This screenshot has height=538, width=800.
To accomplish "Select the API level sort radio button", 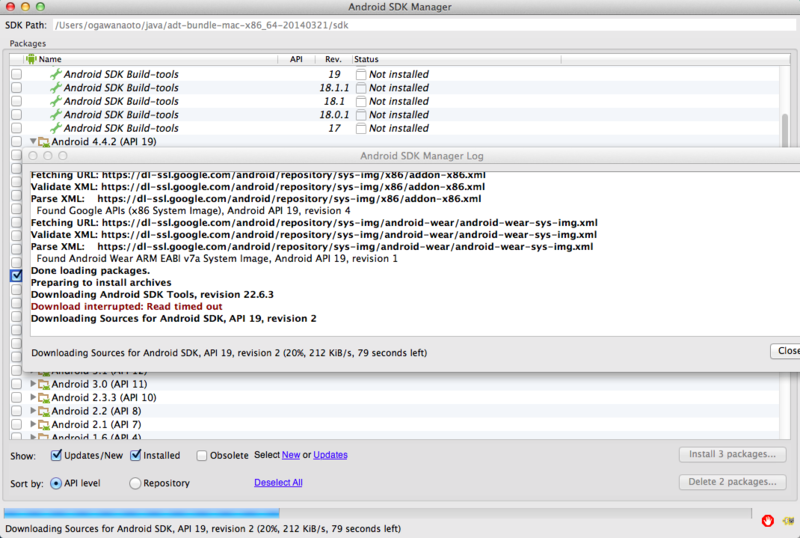I will point(56,483).
